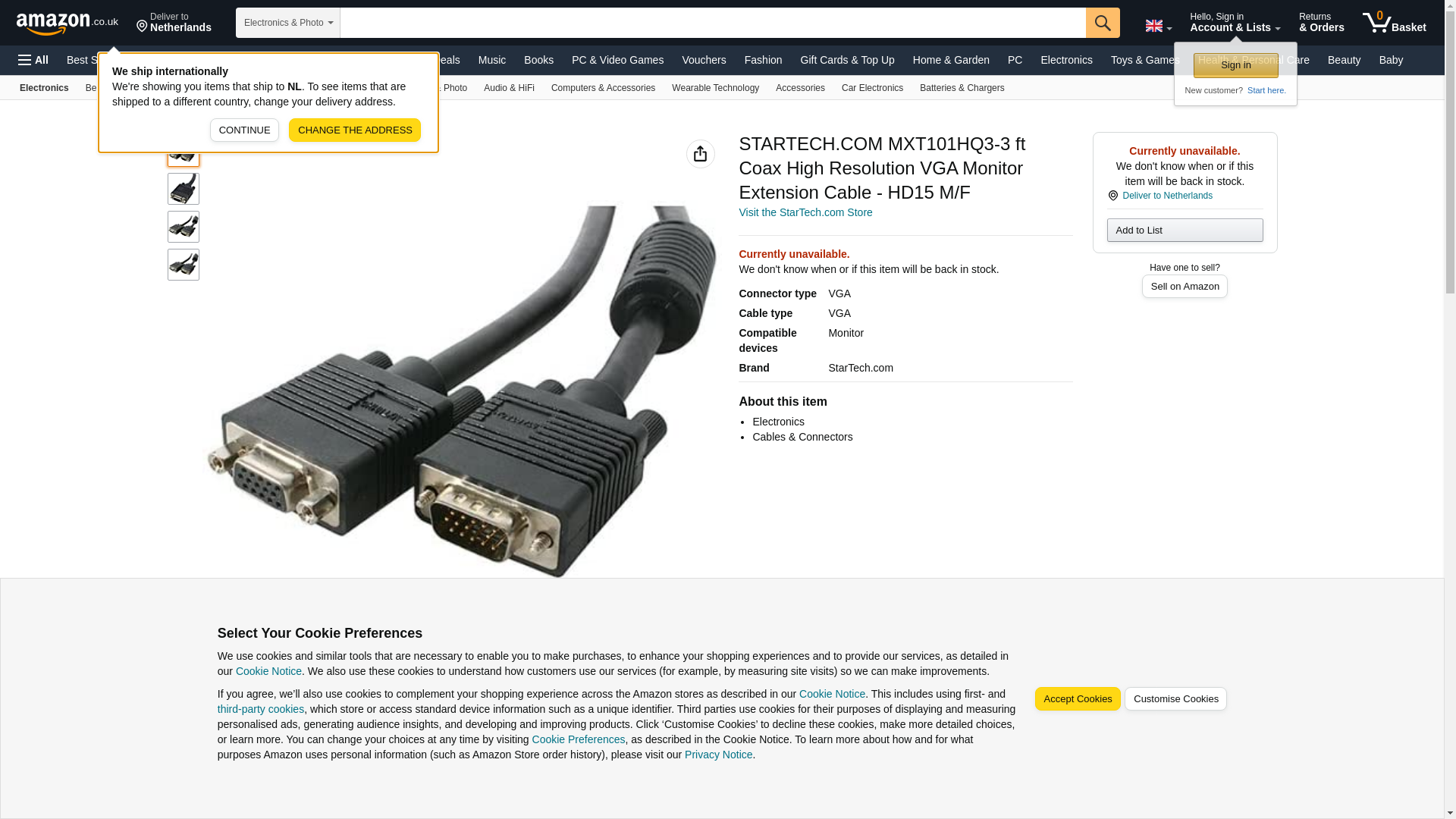Click the share icon on product image
The image size is (1456, 819).
pyautogui.click(x=700, y=154)
